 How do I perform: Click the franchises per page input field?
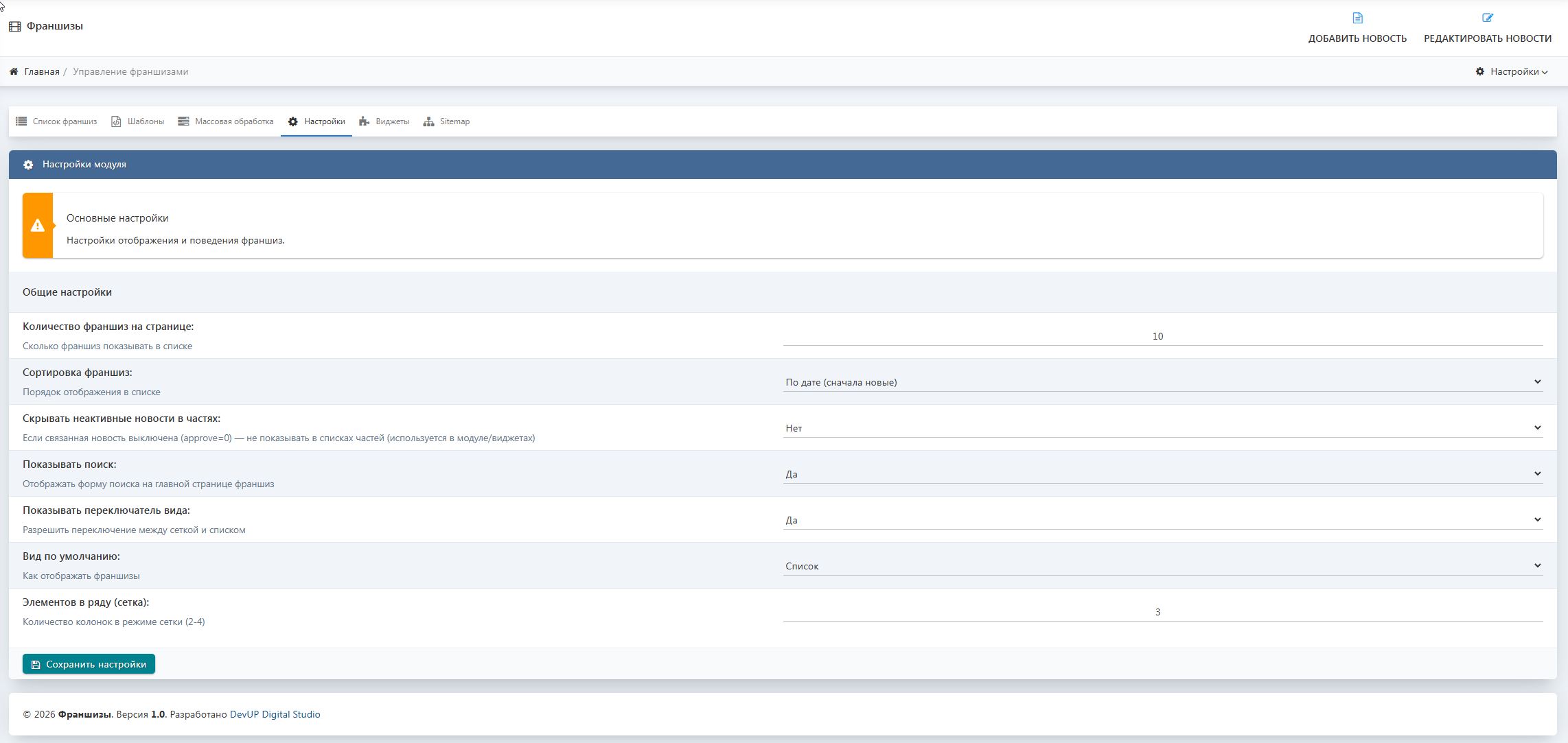pos(1162,336)
